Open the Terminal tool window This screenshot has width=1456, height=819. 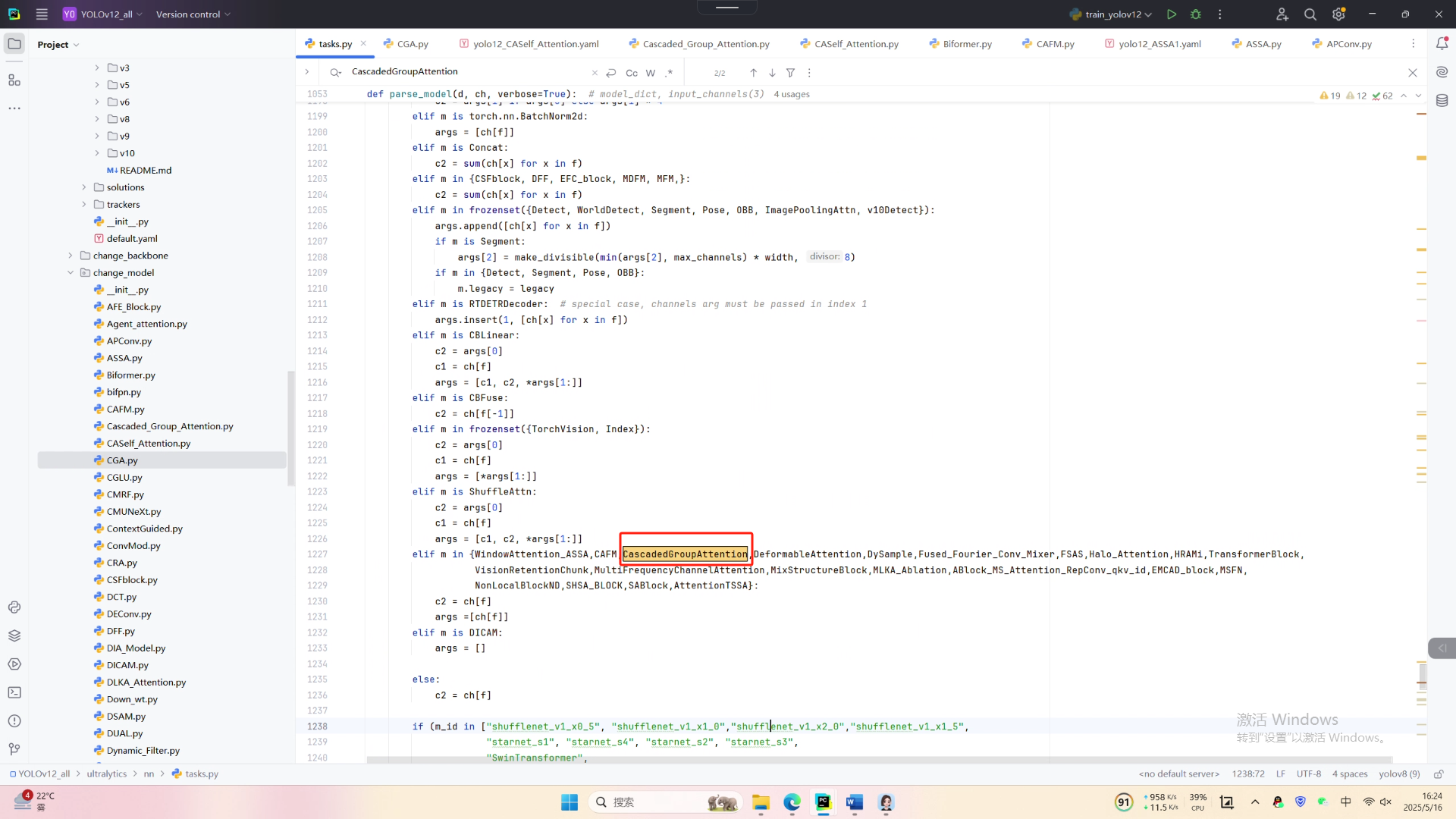pyautogui.click(x=14, y=692)
